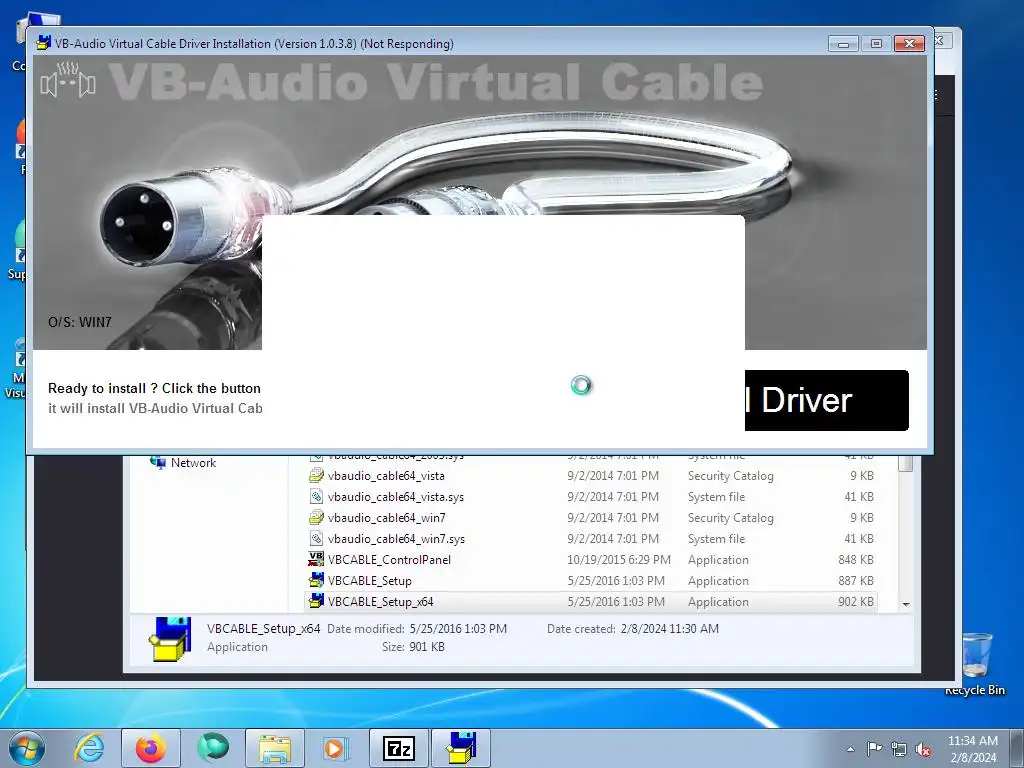The height and width of the screenshot is (768, 1024).
Task: Select the VBCABLE_Setup_x64 application row
Action: click(591, 601)
